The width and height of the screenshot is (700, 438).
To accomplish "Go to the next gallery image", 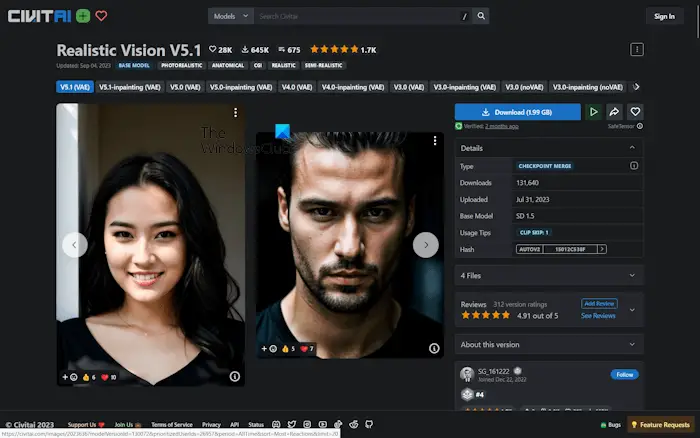I will [x=425, y=245].
